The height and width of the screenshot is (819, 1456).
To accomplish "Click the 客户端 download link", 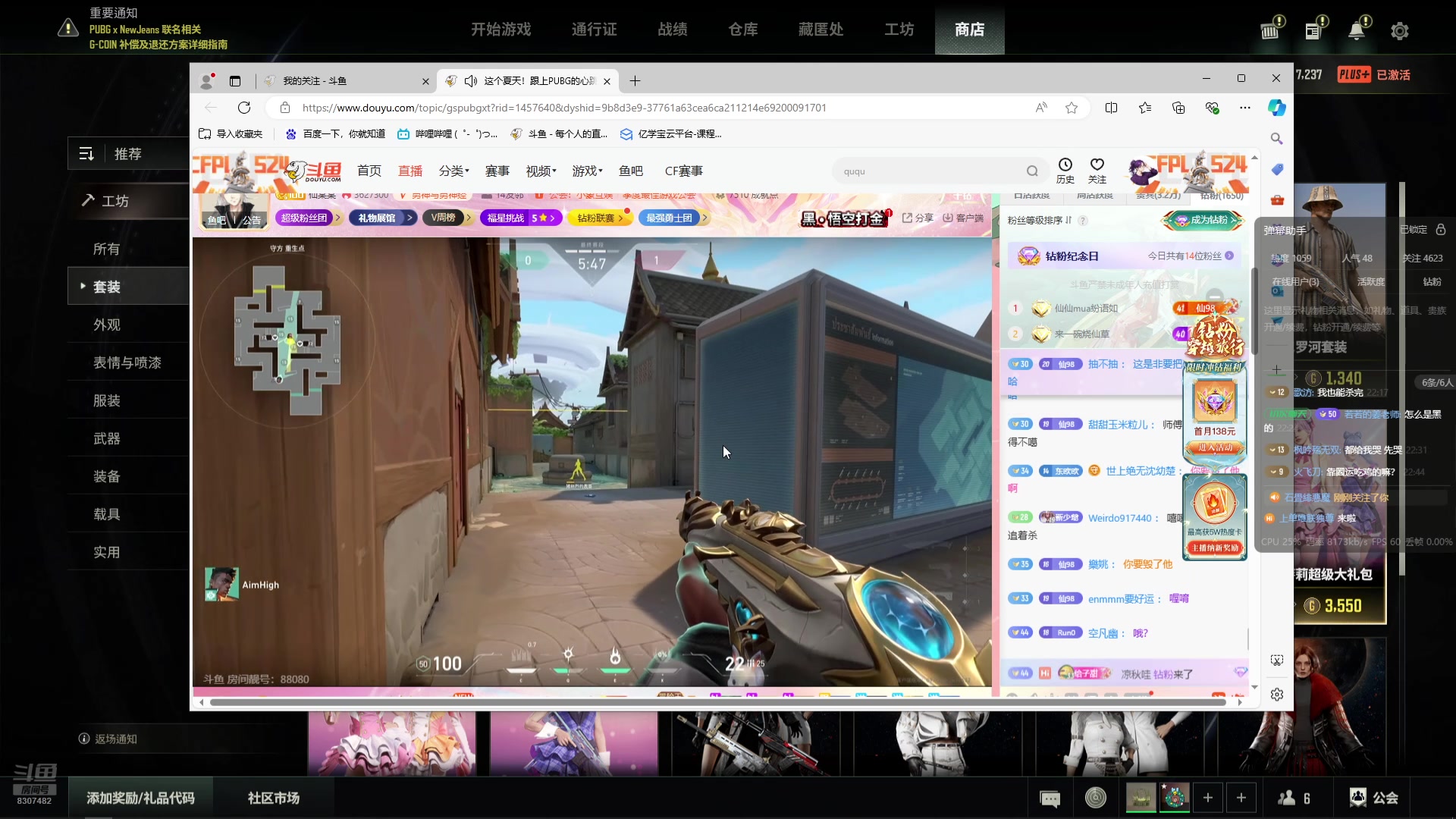I will click(963, 218).
